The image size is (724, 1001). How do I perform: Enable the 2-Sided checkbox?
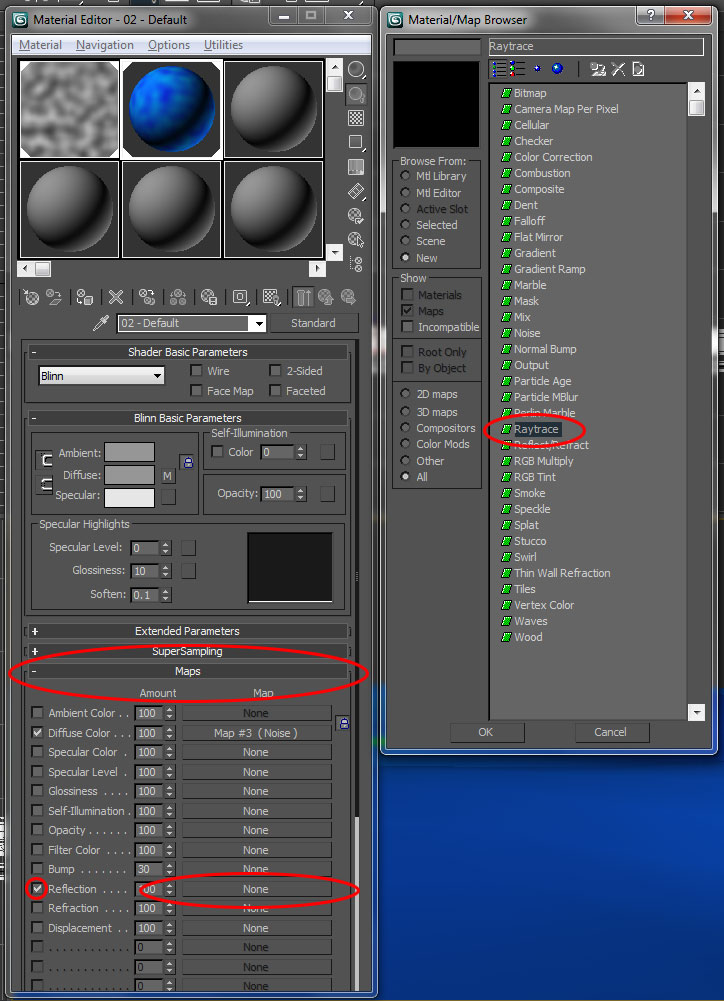tap(275, 371)
